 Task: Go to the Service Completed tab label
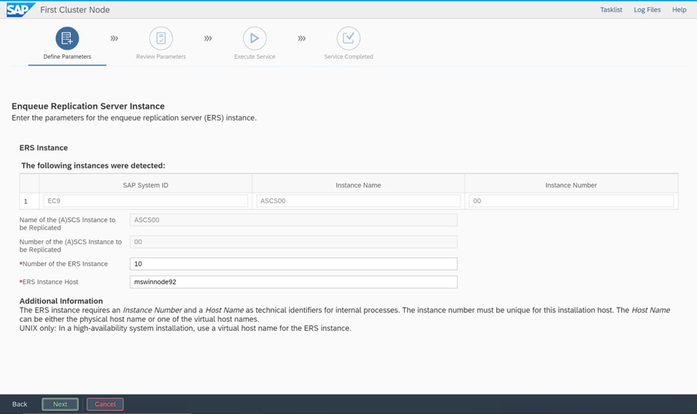point(348,56)
